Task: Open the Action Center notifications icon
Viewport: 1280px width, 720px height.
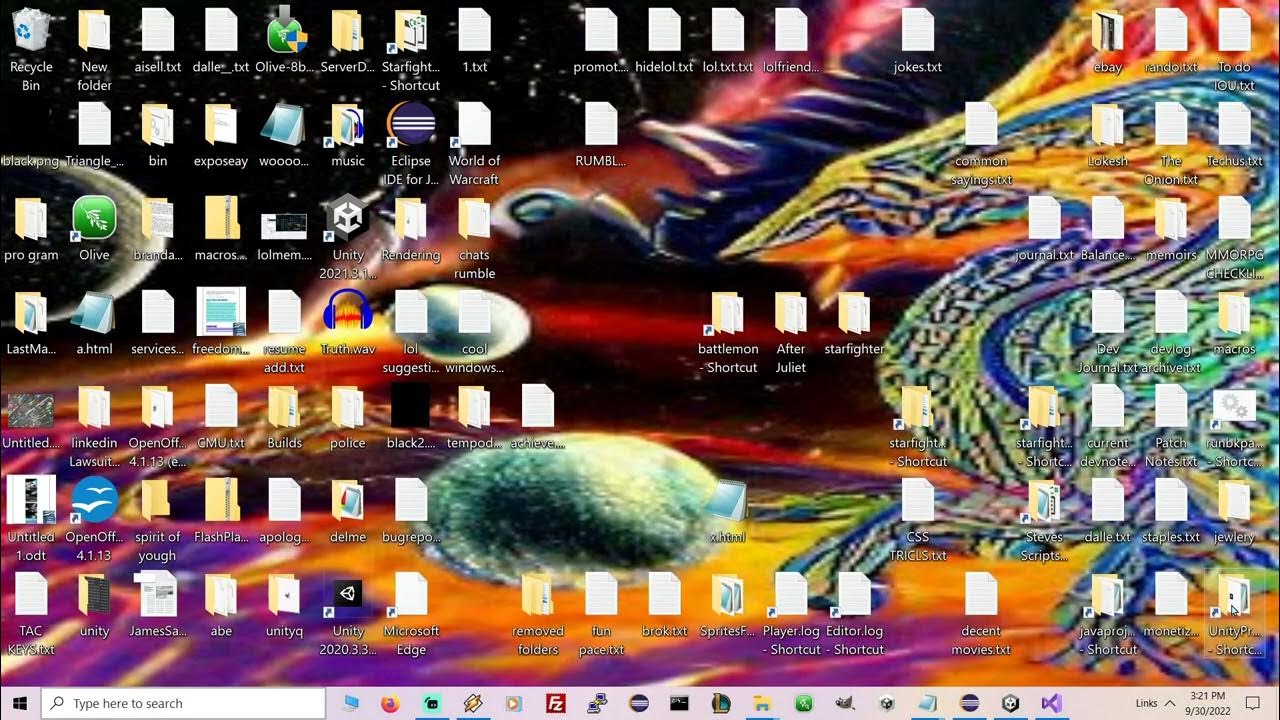Action: coord(1253,703)
